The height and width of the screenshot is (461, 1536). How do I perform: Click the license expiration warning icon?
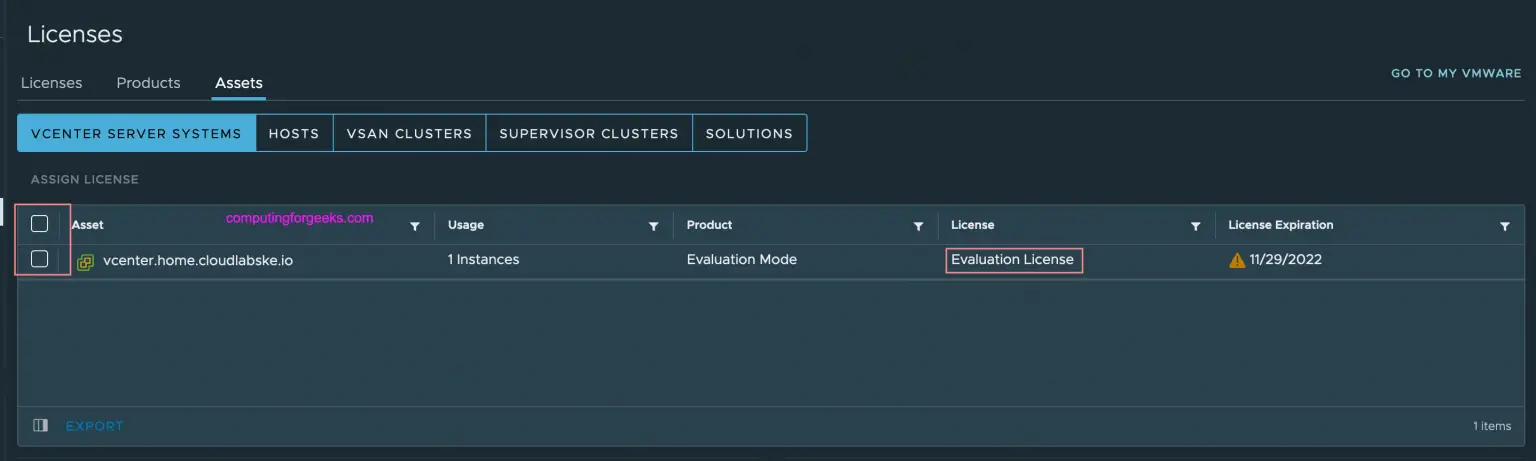1237,260
